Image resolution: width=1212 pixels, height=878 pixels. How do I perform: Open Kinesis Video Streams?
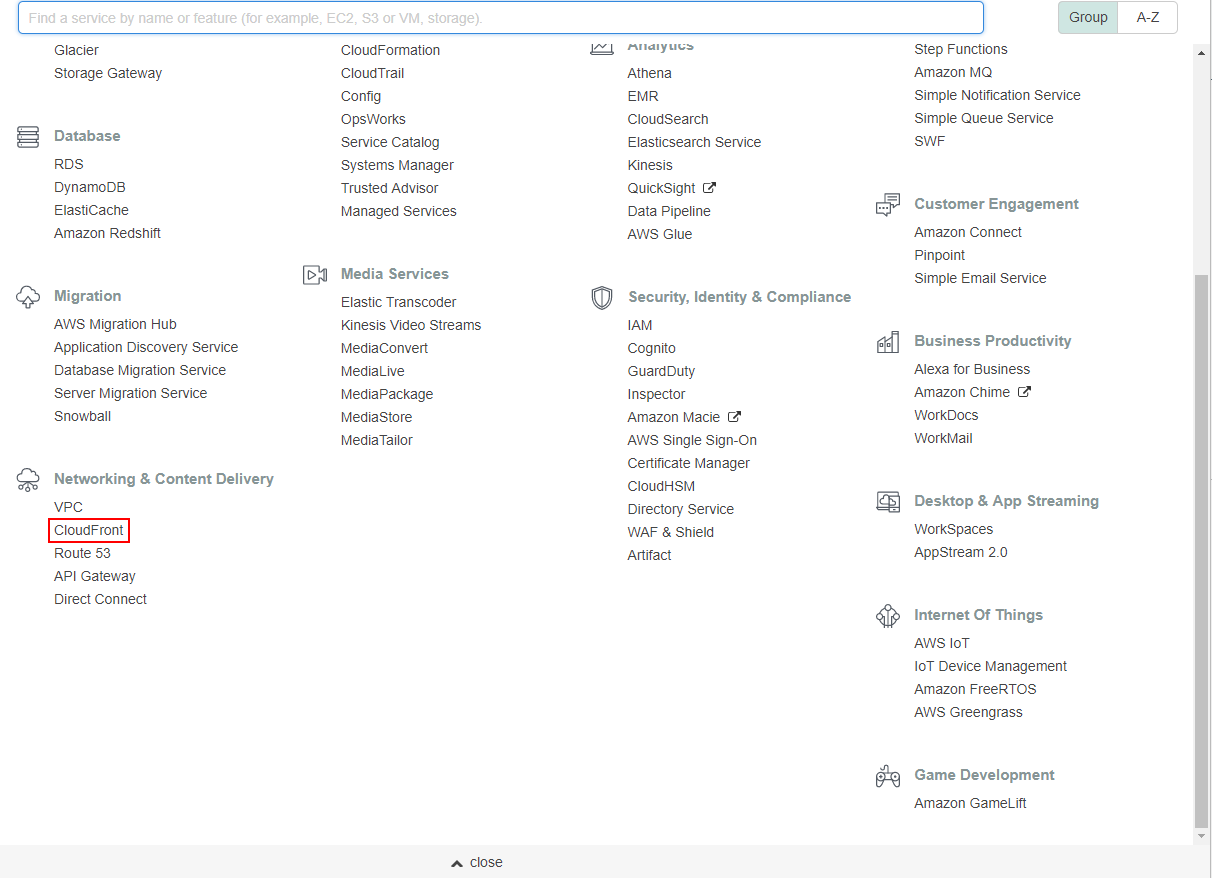[411, 325]
